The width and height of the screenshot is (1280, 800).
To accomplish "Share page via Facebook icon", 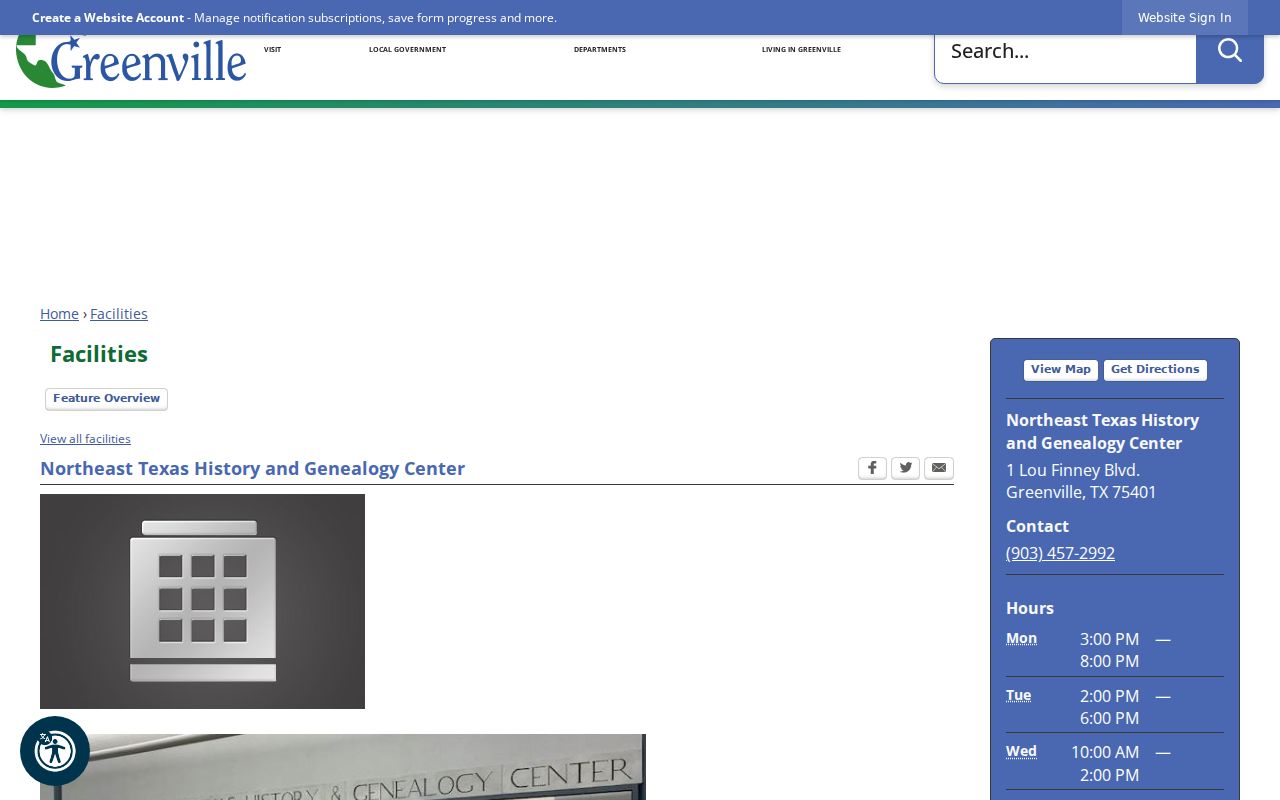I will pos(872,468).
